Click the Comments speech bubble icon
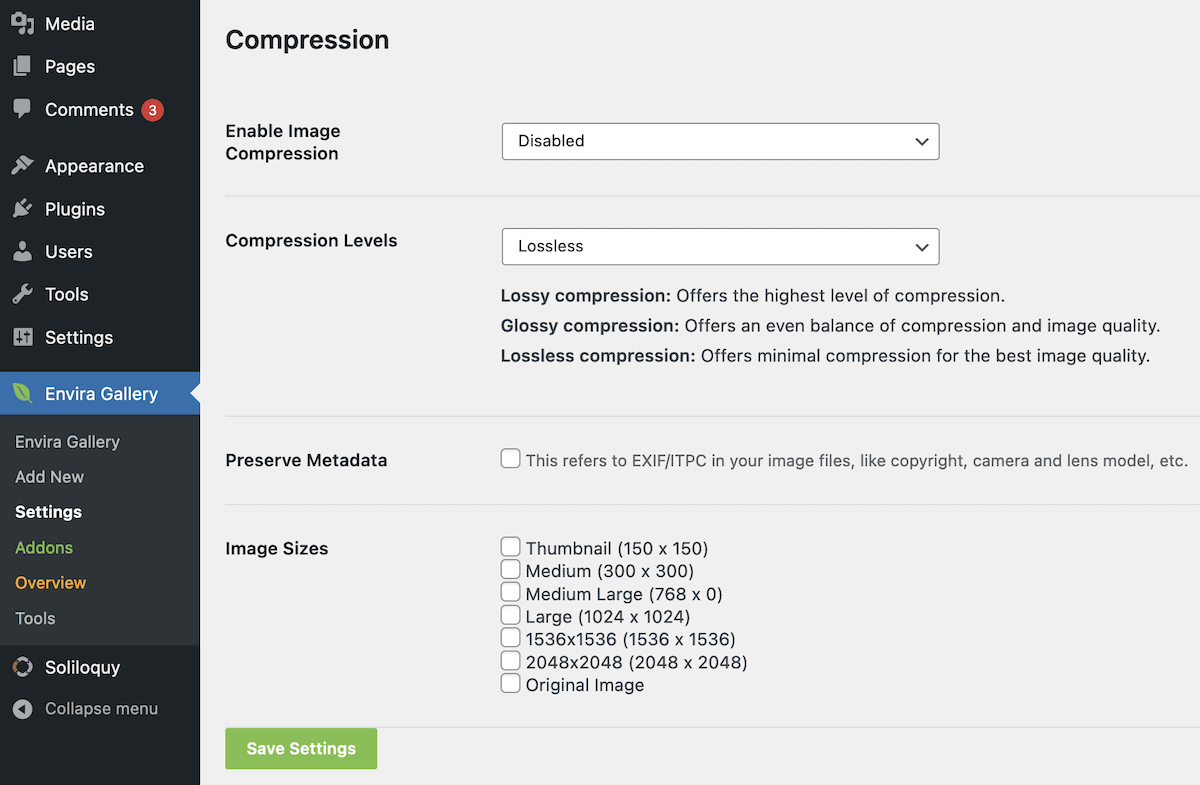 point(22,109)
